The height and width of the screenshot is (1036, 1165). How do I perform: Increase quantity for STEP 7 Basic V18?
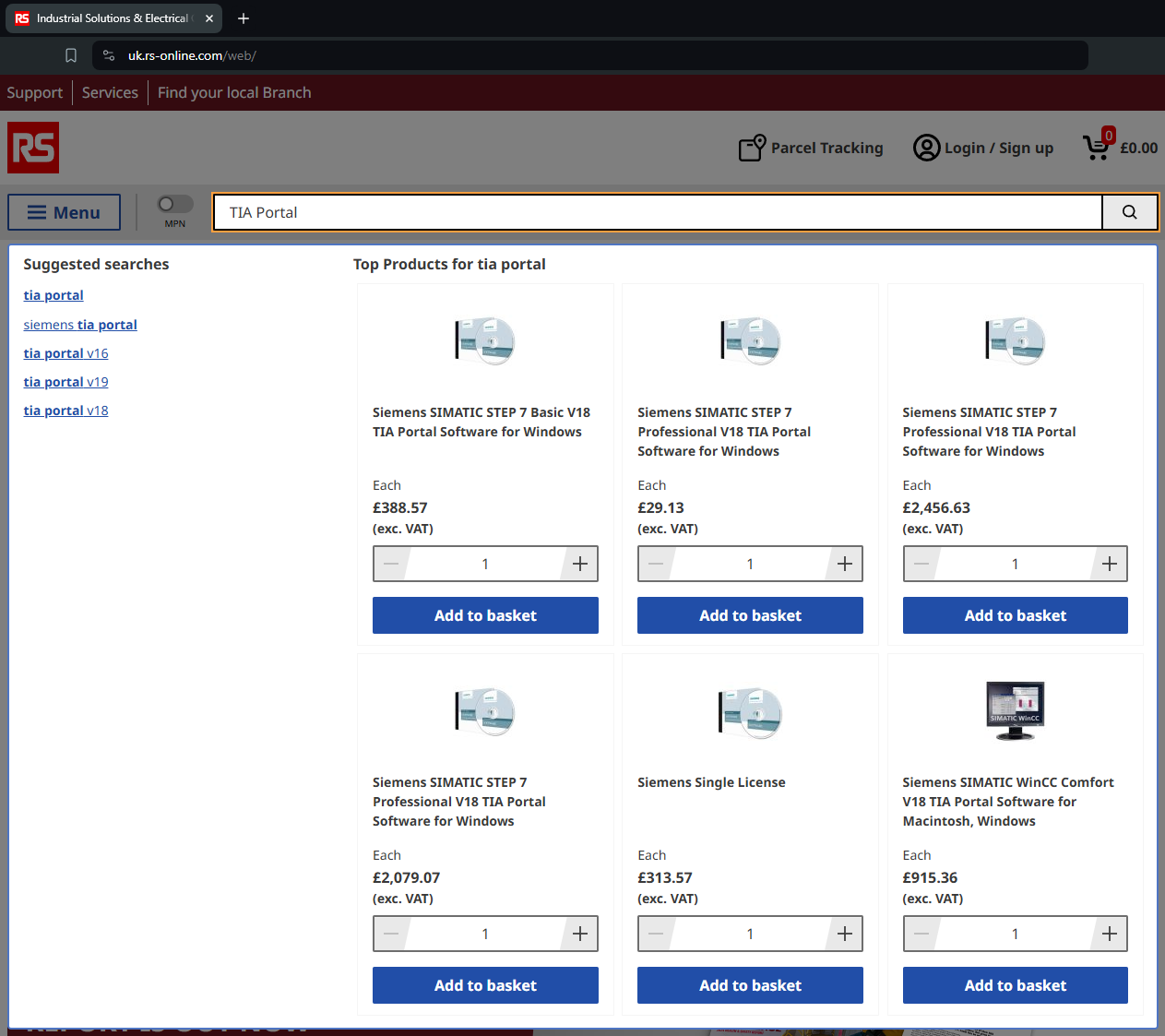tap(579, 564)
